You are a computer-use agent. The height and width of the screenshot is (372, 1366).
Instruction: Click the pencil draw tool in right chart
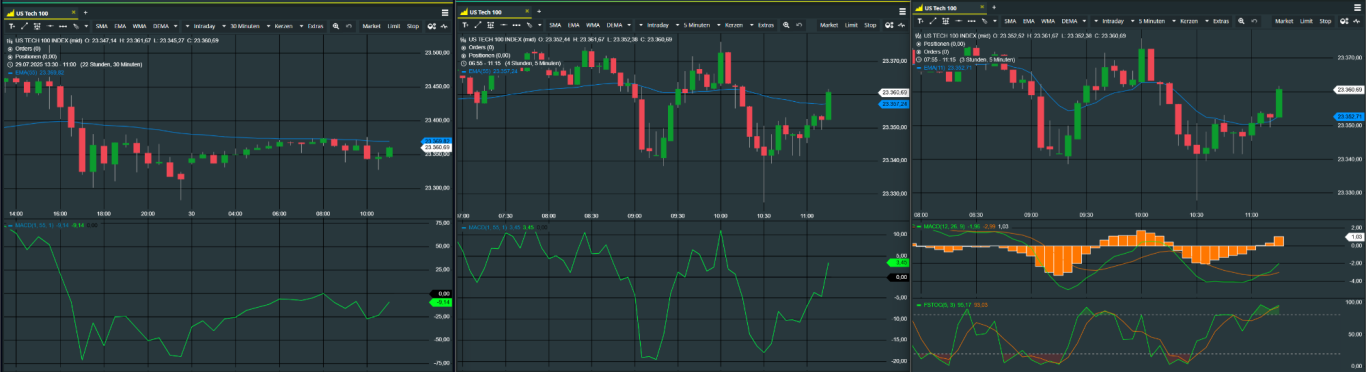(984, 21)
